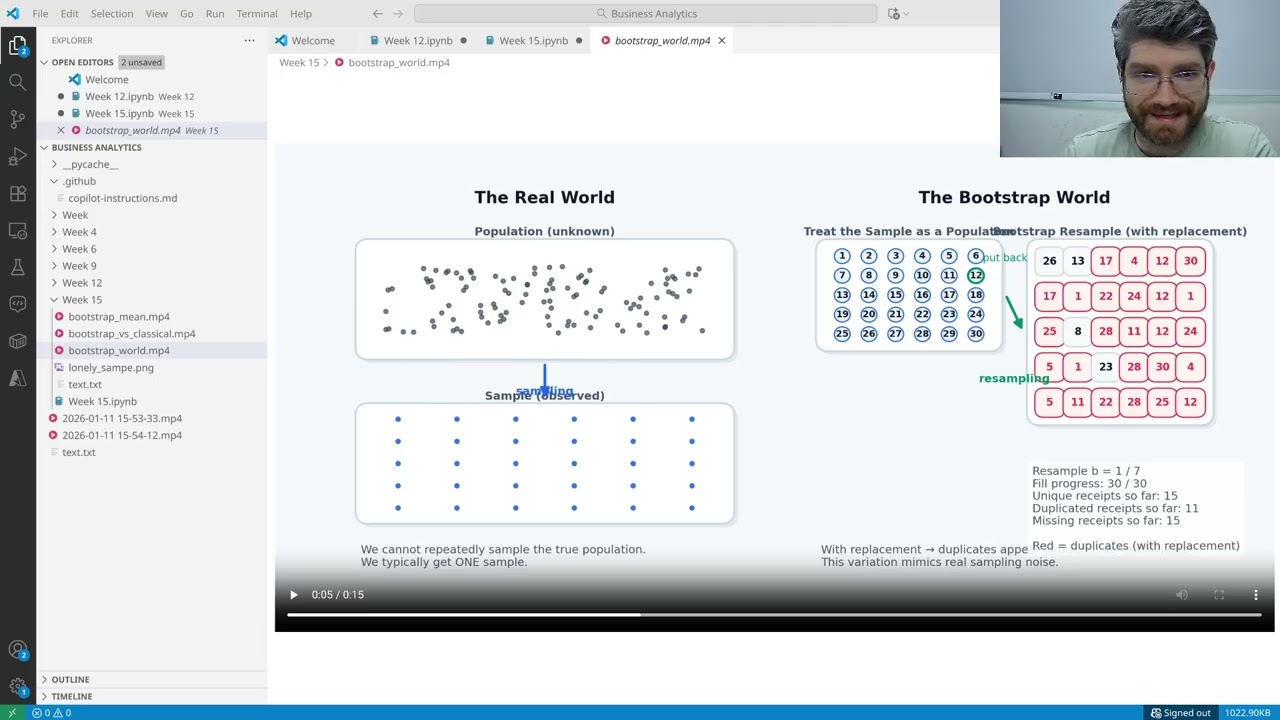Open 2026-01-11 15-53-33.mp4 file
This screenshot has height=720, width=1280.
(x=122, y=418)
